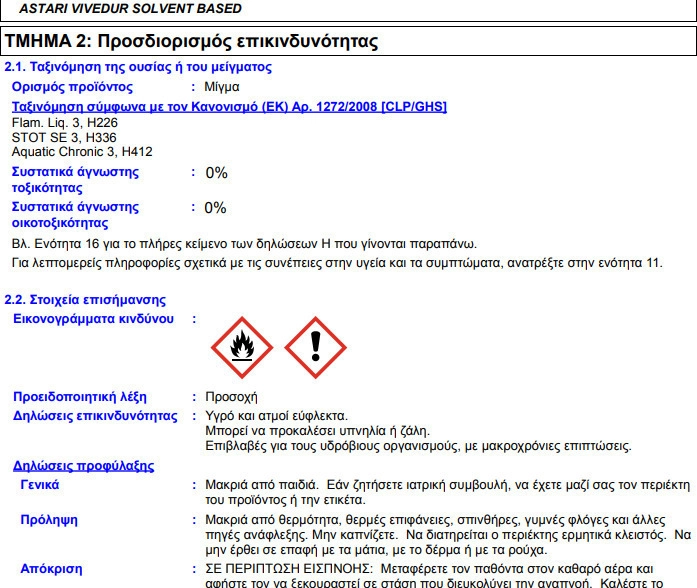Click the Απόκριση response label

click(x=51, y=567)
